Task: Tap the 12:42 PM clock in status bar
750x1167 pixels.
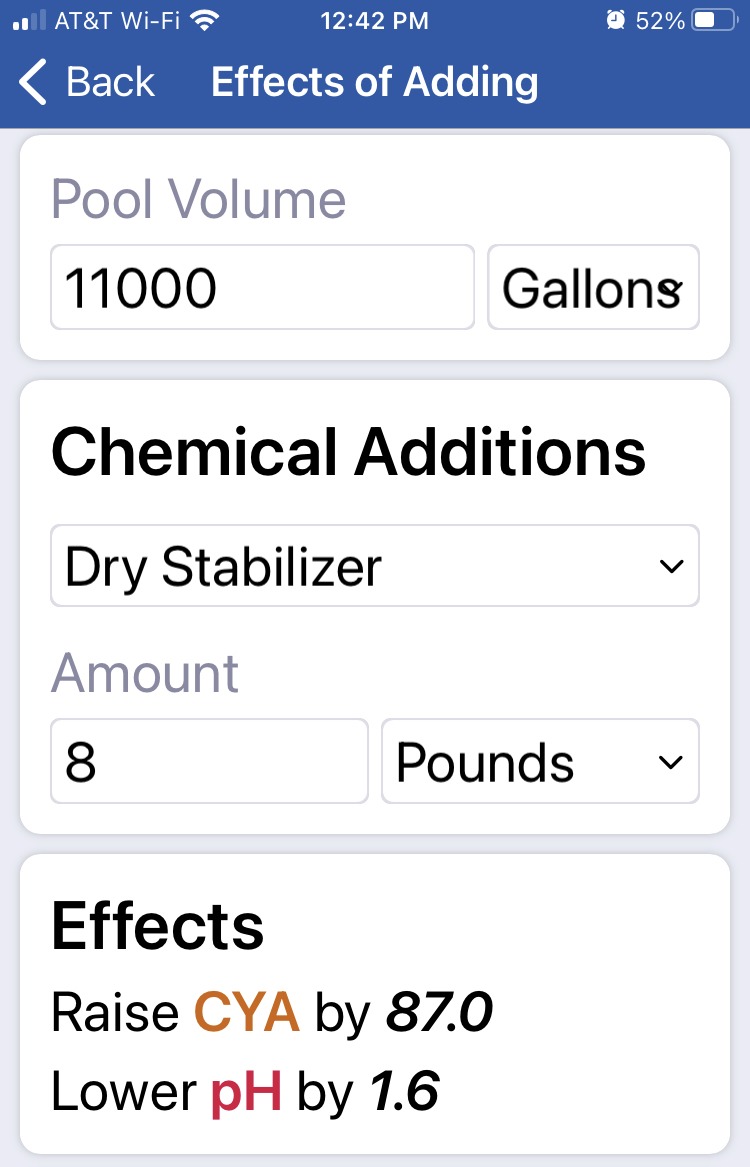Action: 374,21
